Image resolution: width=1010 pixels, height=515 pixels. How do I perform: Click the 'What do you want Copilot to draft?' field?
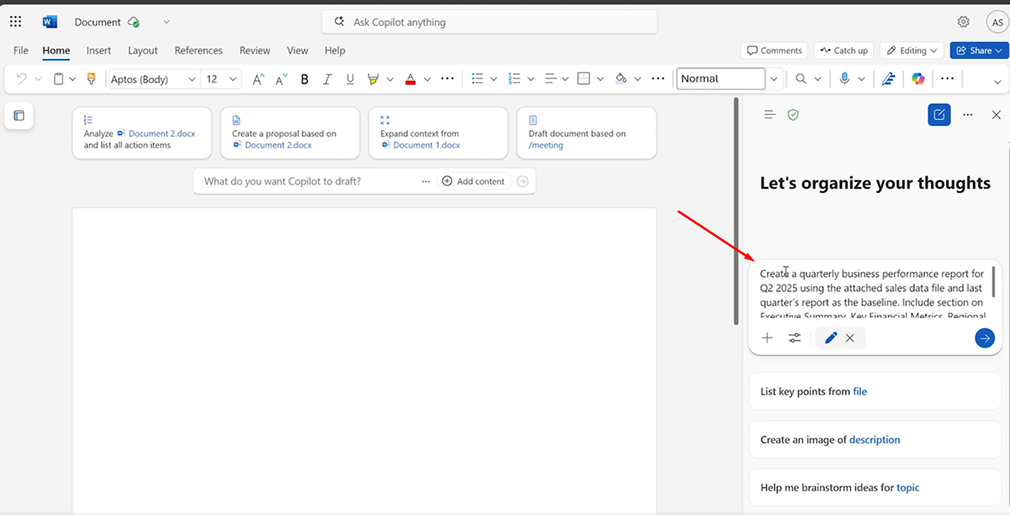(x=305, y=181)
